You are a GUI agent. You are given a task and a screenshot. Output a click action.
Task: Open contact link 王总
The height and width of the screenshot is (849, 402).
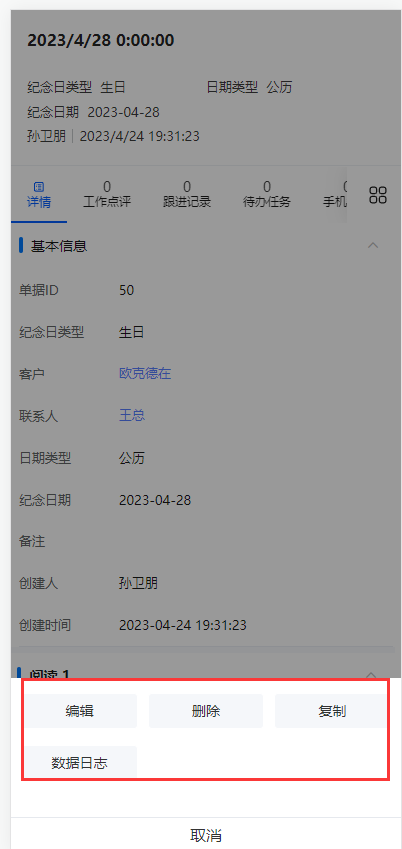[x=132, y=415]
